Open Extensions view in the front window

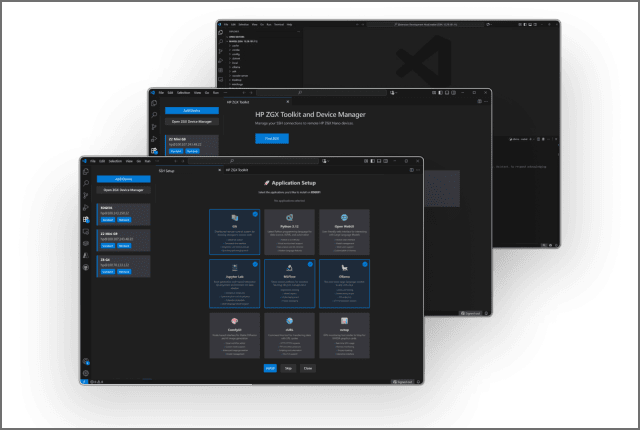coord(87,219)
